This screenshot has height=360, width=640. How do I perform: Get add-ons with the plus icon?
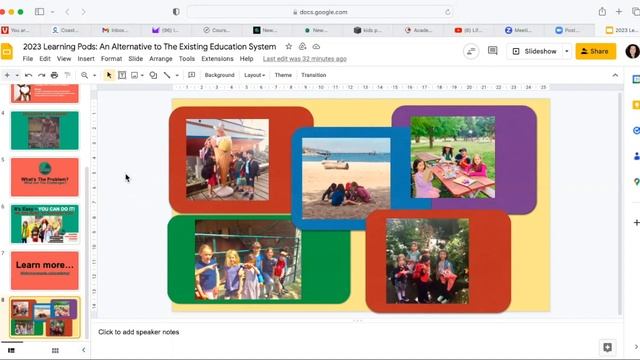point(636,222)
